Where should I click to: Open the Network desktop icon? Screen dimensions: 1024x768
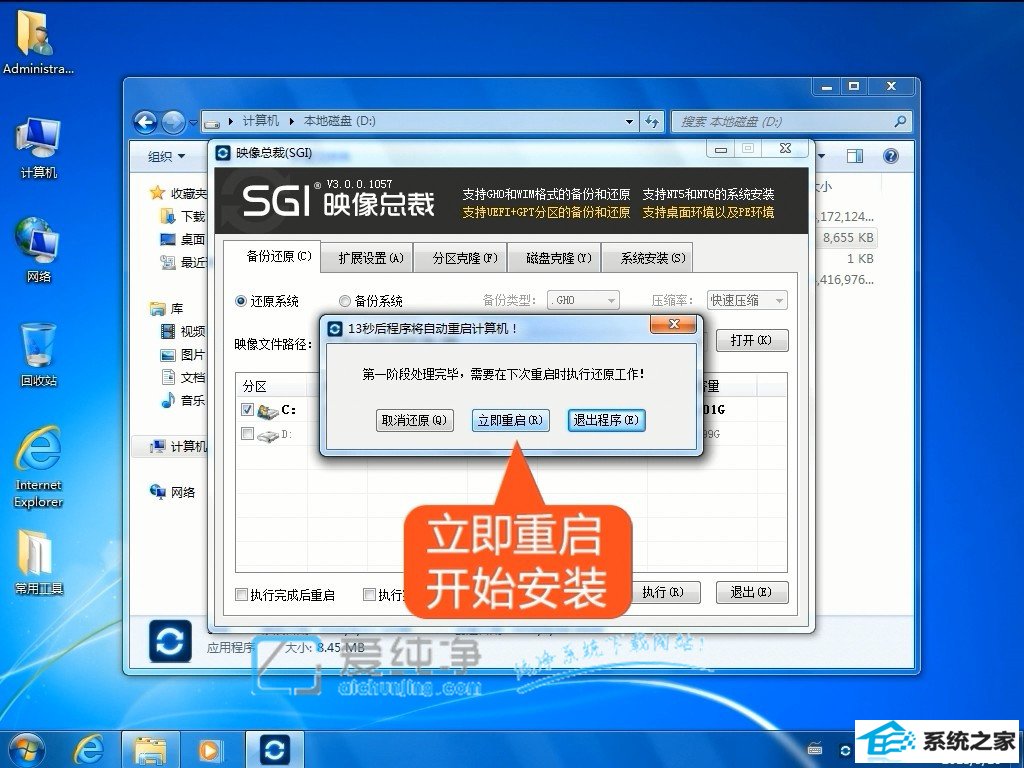tap(38, 245)
